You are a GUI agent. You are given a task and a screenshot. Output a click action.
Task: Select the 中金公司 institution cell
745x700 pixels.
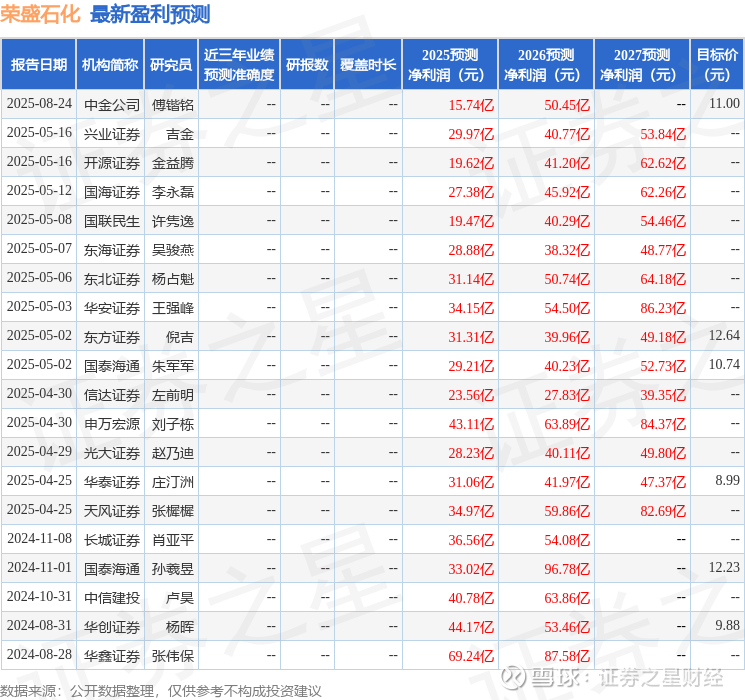[x=112, y=105]
